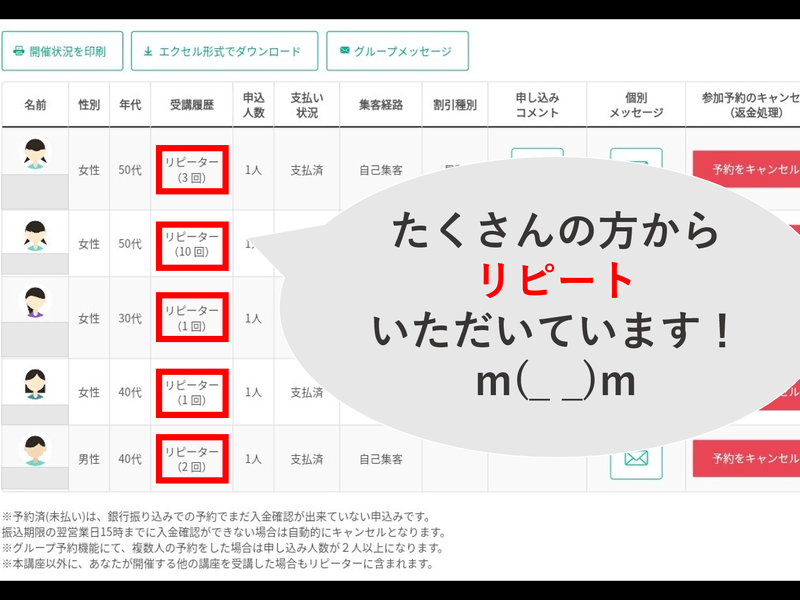800x600 pixels.
Task: Cancel the reservation in the 男性 40代 row
Action: [745, 458]
